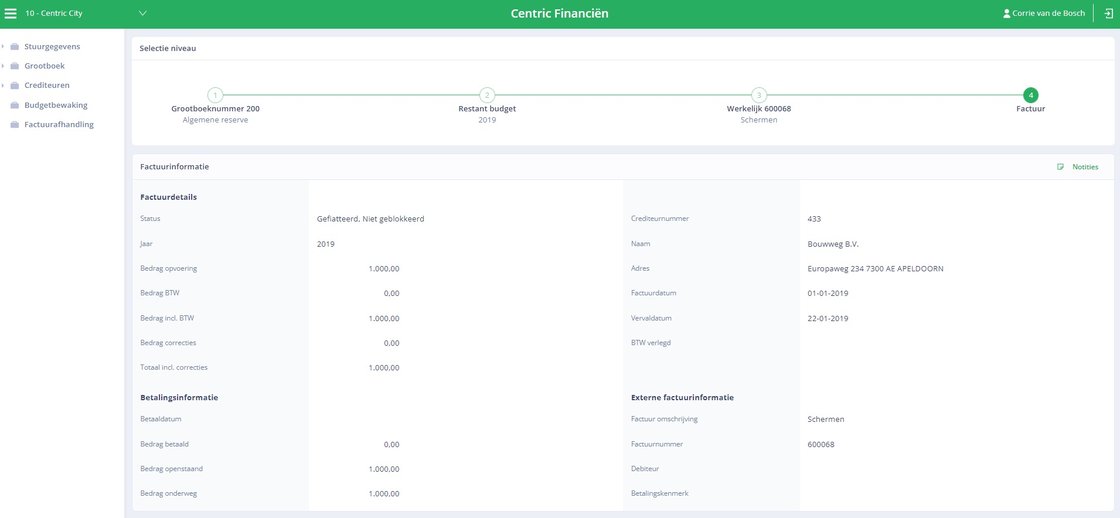
Task: Open Stuurgegevens in the sidebar
Action: point(52,46)
